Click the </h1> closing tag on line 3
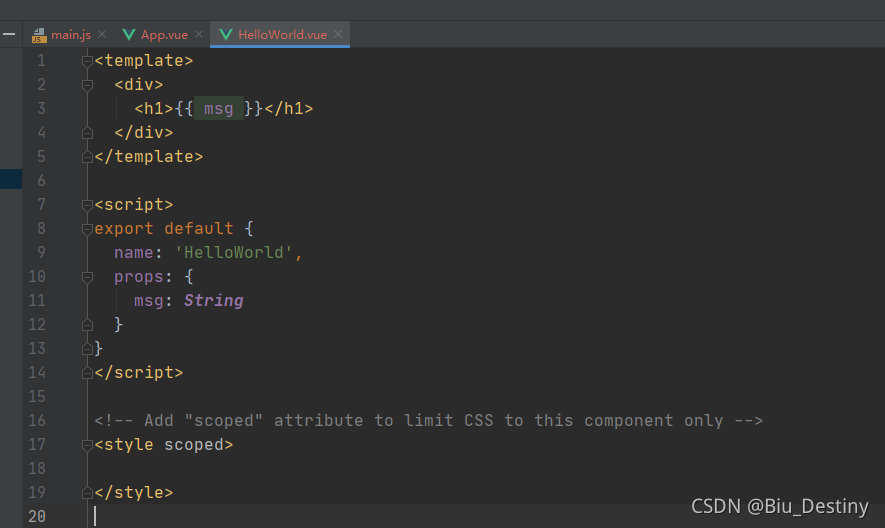The image size is (885, 528). (x=288, y=108)
